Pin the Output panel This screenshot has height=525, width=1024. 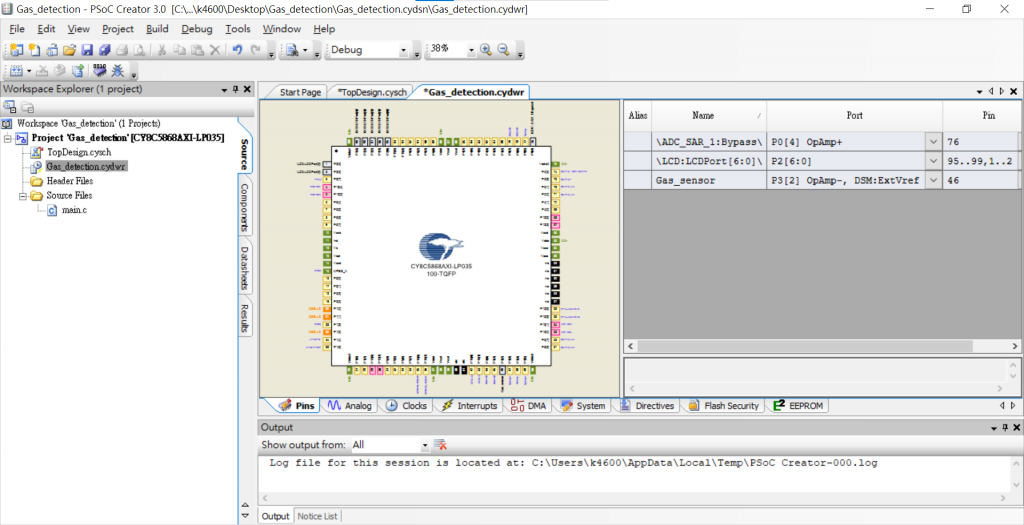(x=1006, y=428)
